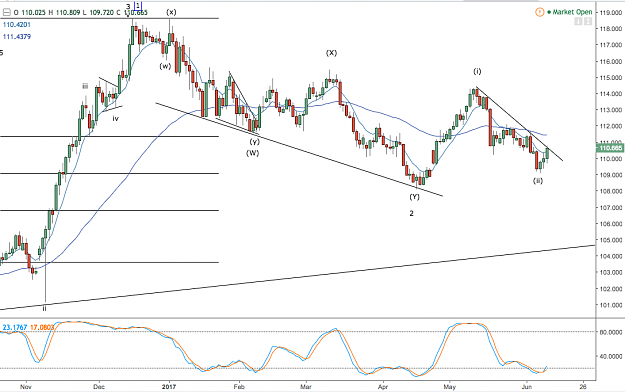The width and height of the screenshot is (625, 392).
Task: Click the 116.000 price axis label
Action: pyautogui.click(x=612, y=62)
